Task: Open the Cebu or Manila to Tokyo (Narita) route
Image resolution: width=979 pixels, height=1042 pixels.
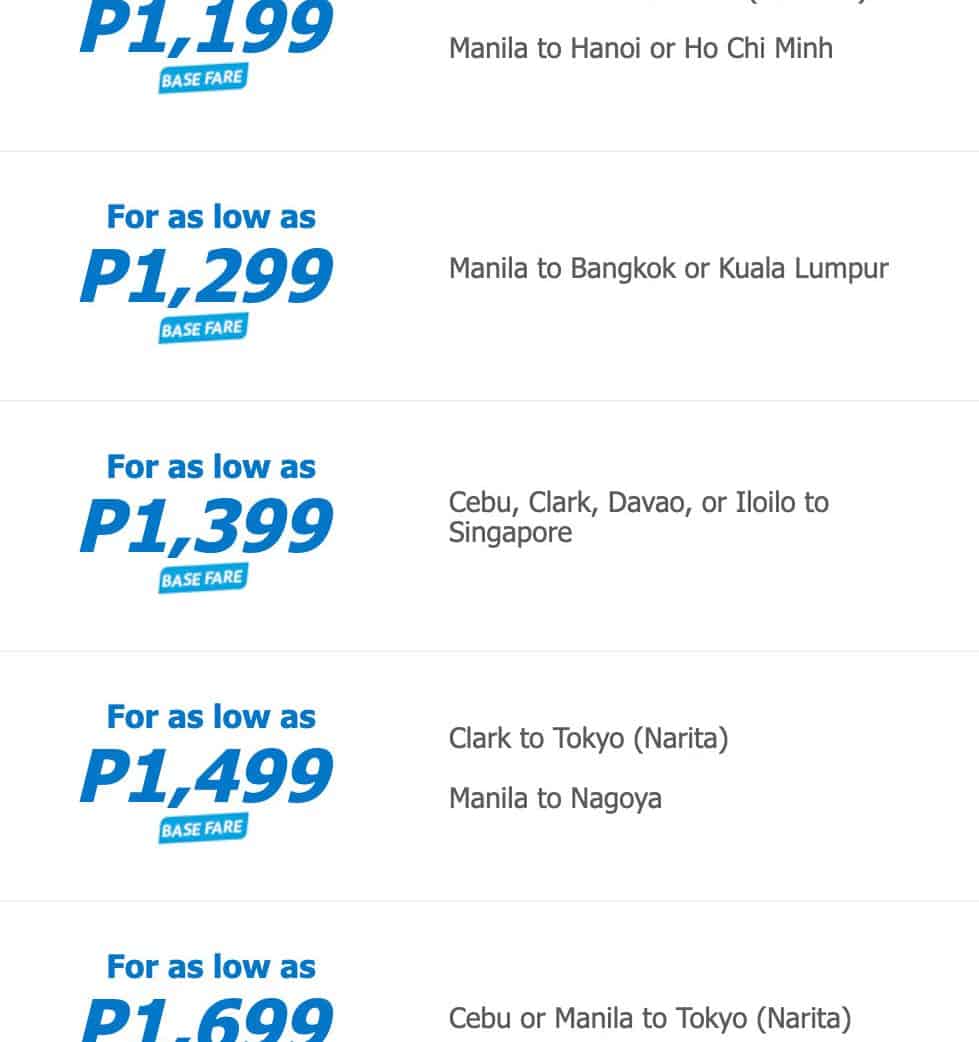Action: click(650, 1019)
